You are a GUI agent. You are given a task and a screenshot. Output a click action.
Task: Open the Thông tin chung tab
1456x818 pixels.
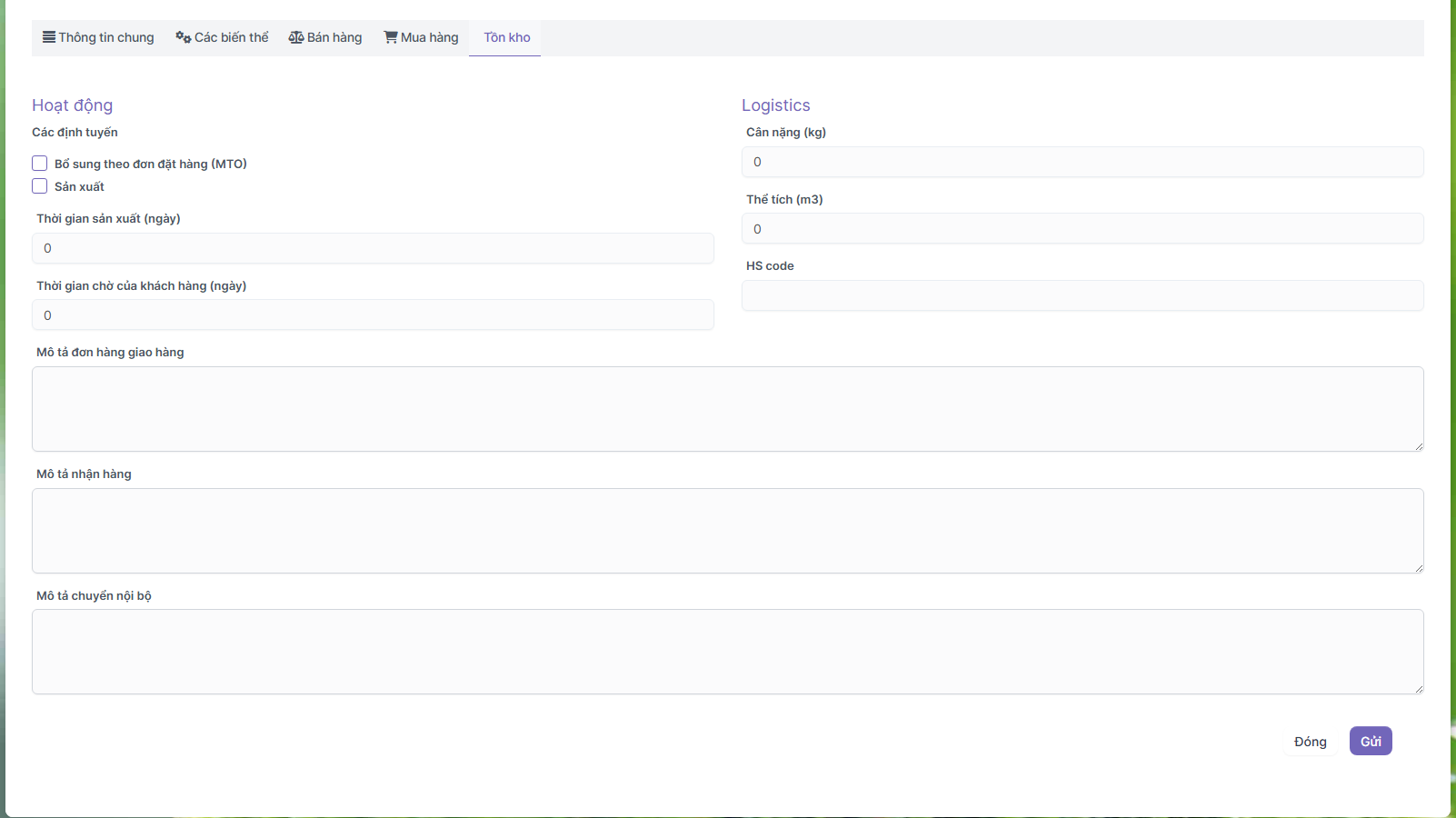106,37
